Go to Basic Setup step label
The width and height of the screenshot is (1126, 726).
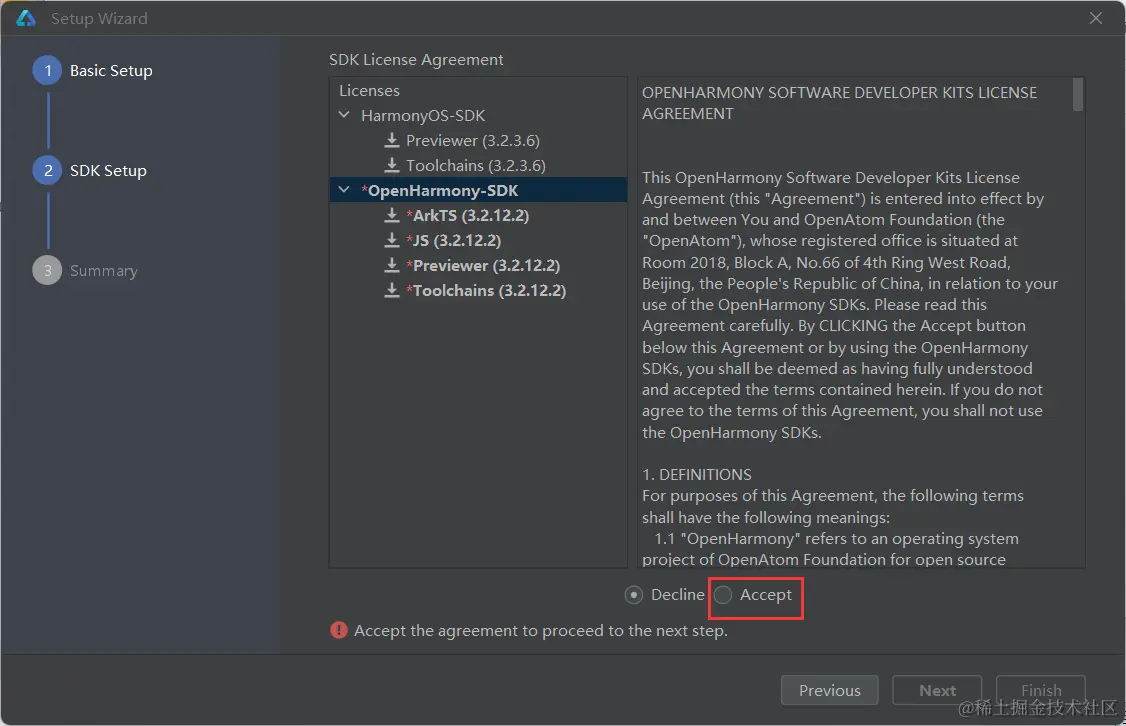[111, 70]
